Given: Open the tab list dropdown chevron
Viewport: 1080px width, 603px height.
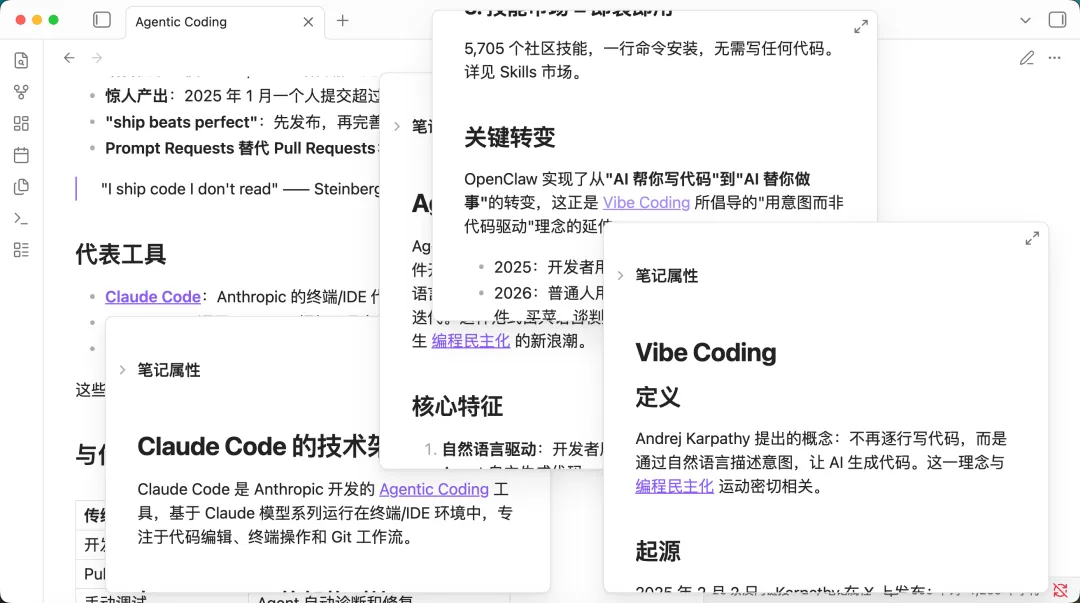Looking at the screenshot, I should point(1026,21).
